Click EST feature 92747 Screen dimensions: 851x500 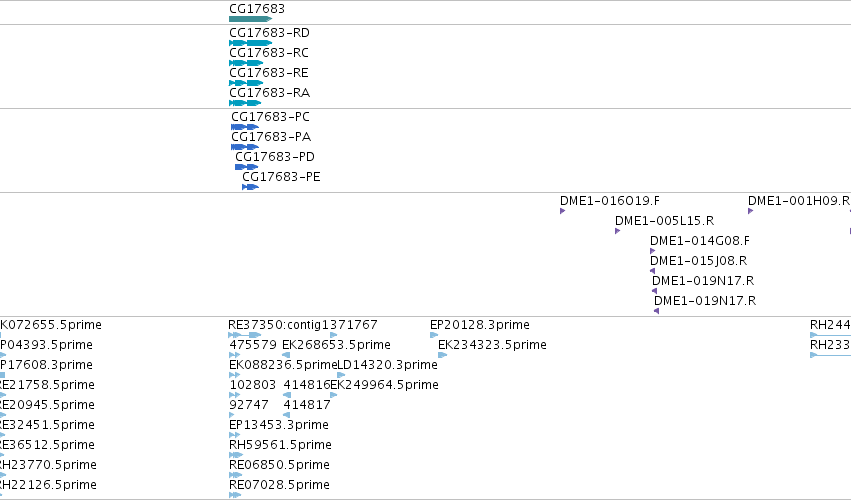232,415
